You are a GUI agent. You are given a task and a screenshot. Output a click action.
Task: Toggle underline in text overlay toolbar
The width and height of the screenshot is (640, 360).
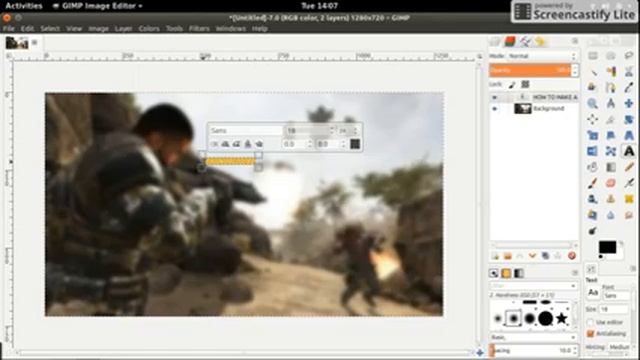coord(248,144)
